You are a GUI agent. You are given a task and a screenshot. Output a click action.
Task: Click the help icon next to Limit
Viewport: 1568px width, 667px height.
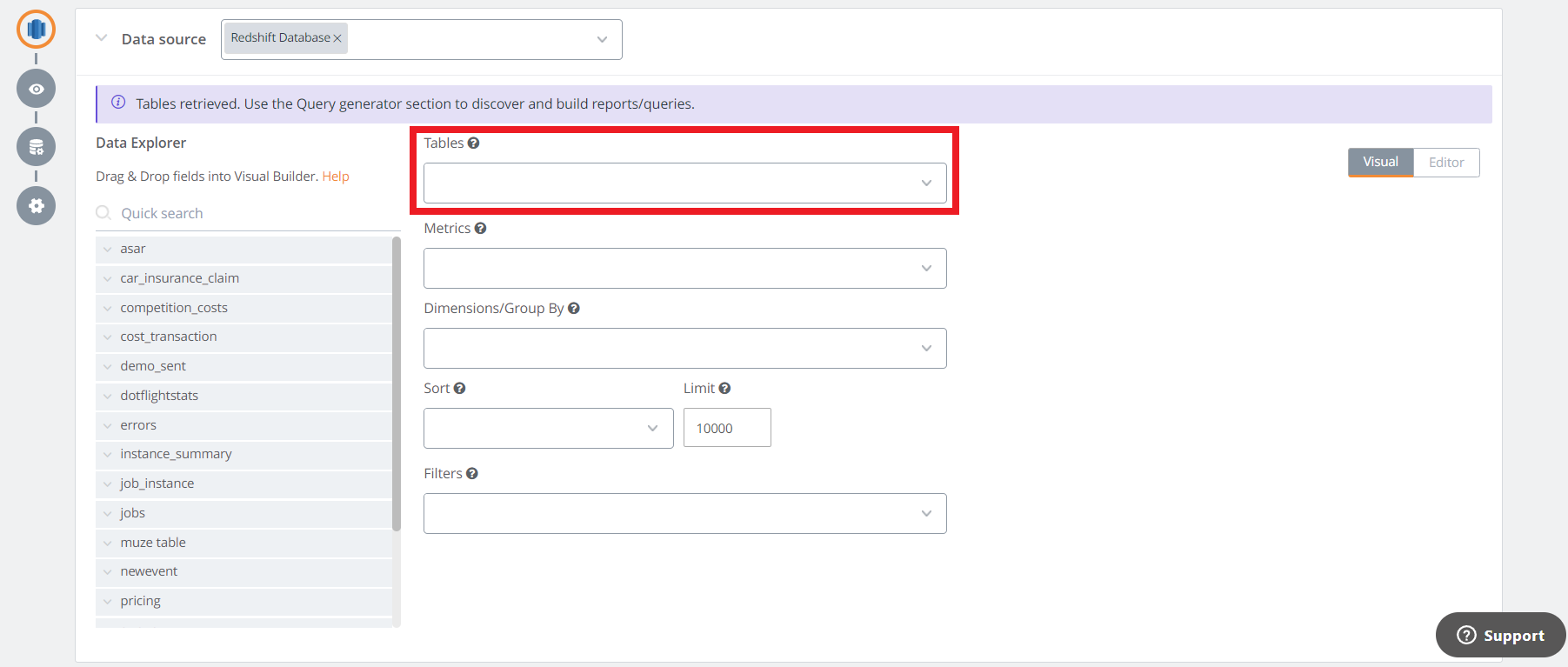pyautogui.click(x=724, y=389)
